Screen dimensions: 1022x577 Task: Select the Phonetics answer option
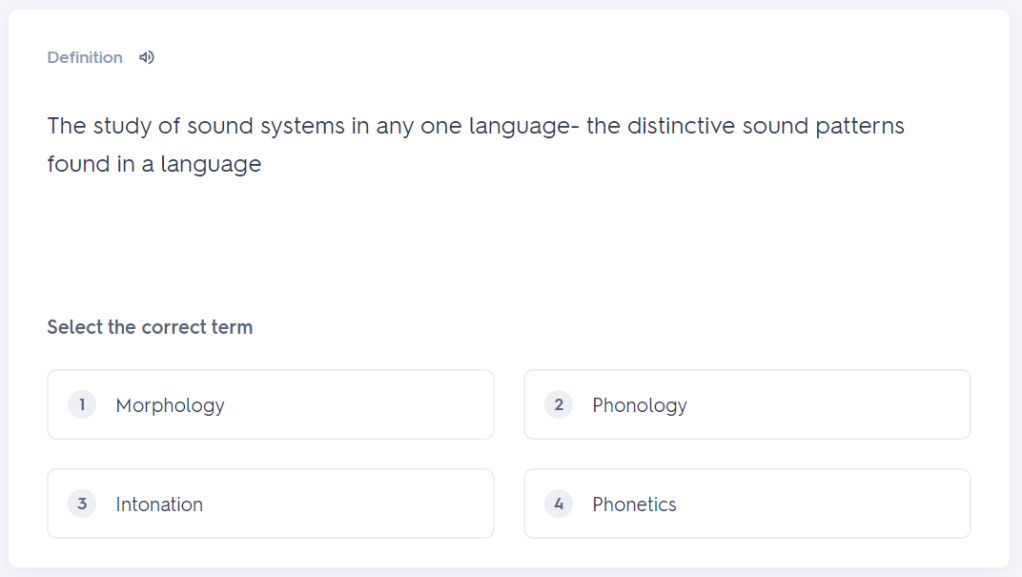[x=747, y=504]
